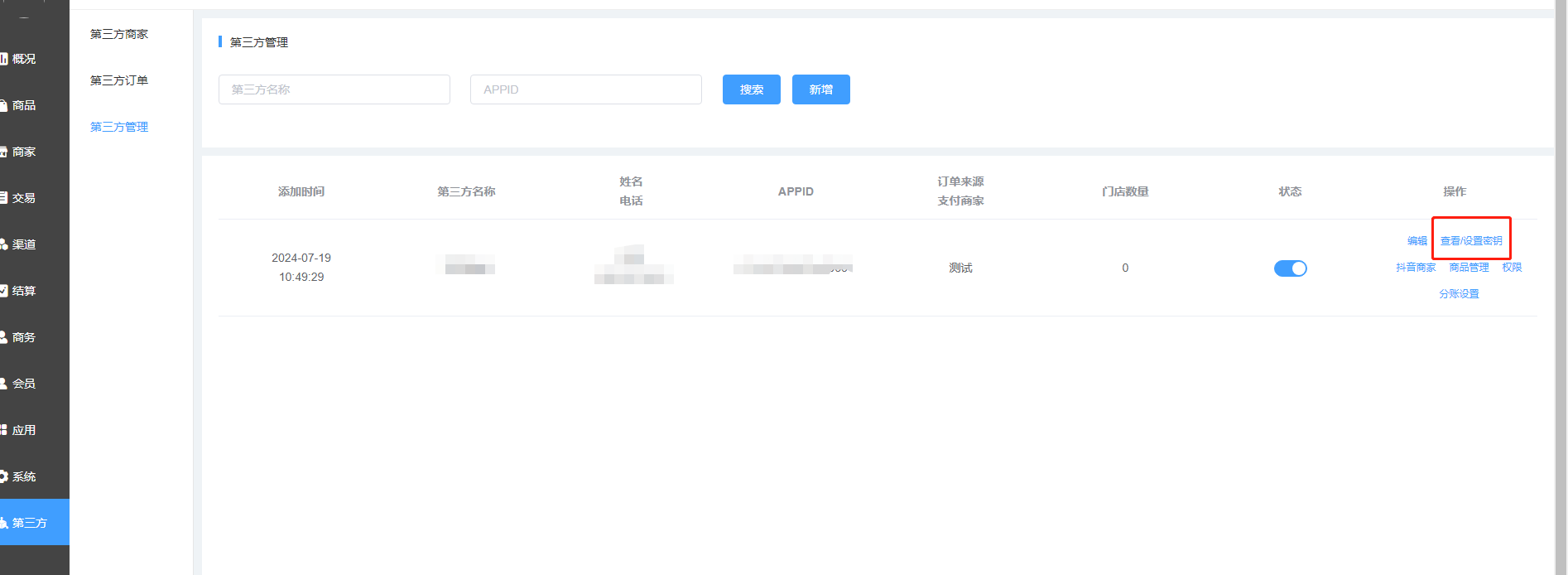This screenshot has width=1568, height=575.
Task: Select 第三方管理 submenu item
Action: pyautogui.click(x=119, y=127)
